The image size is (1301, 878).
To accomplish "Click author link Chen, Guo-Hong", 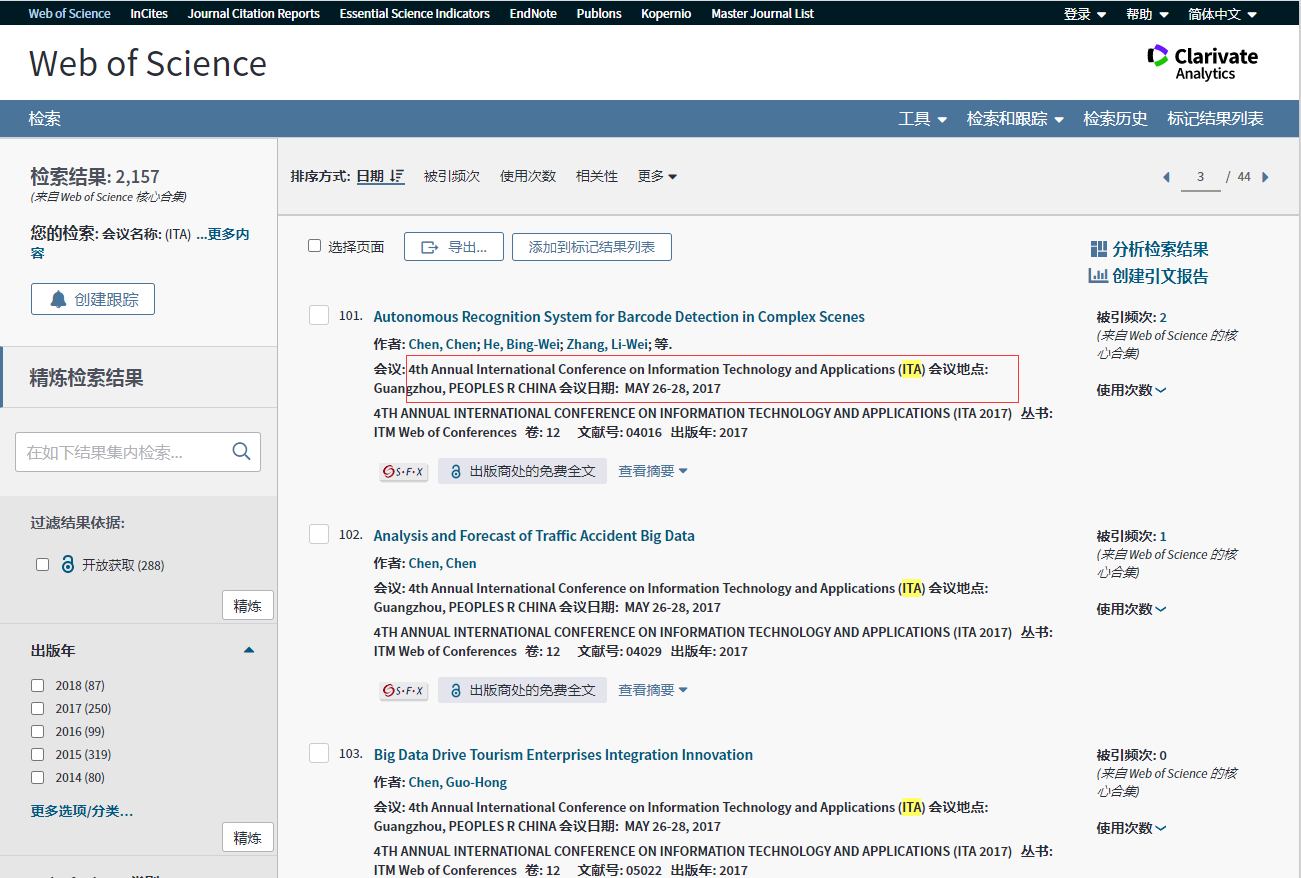I will point(458,782).
